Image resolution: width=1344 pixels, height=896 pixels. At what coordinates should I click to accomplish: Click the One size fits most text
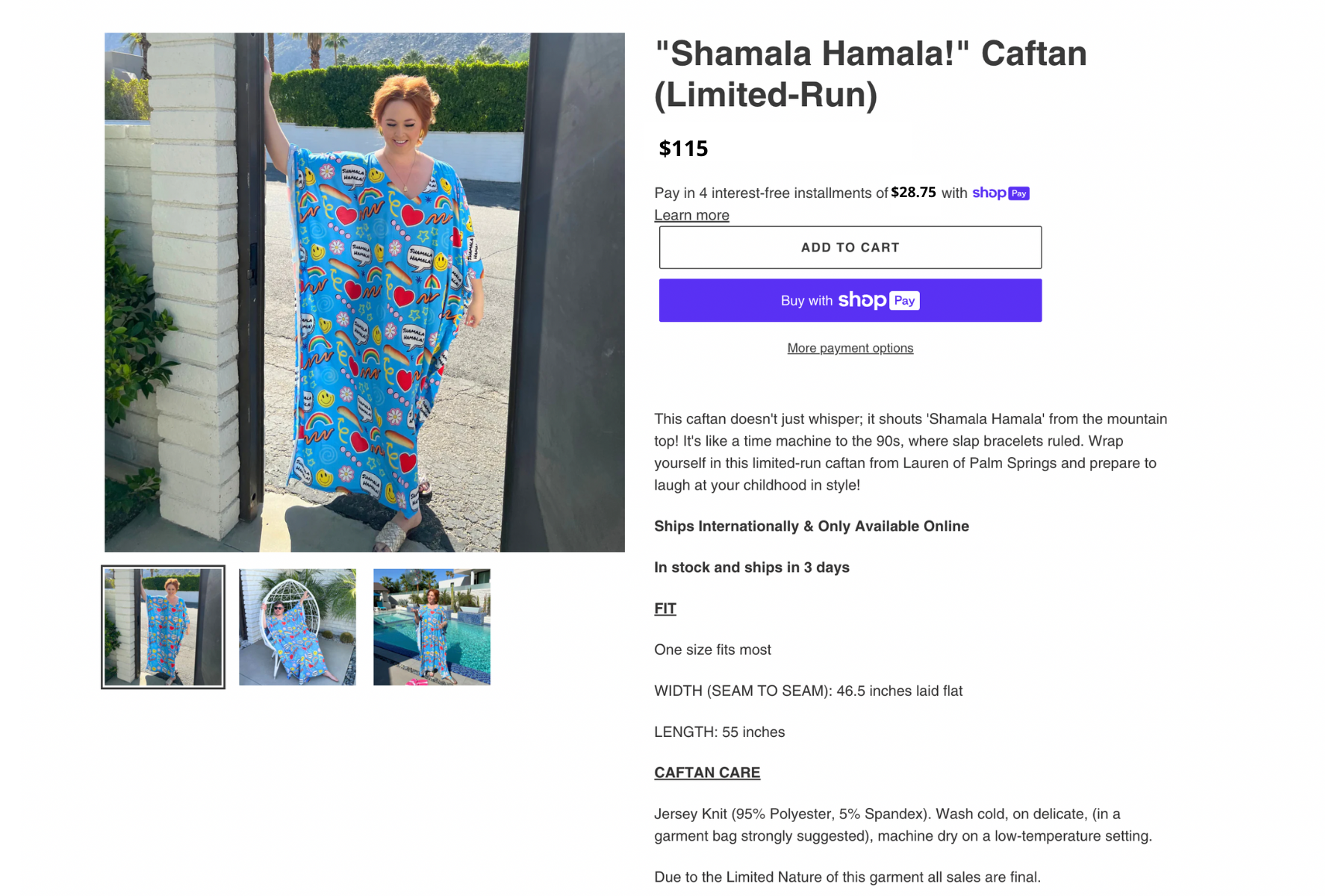coord(712,650)
